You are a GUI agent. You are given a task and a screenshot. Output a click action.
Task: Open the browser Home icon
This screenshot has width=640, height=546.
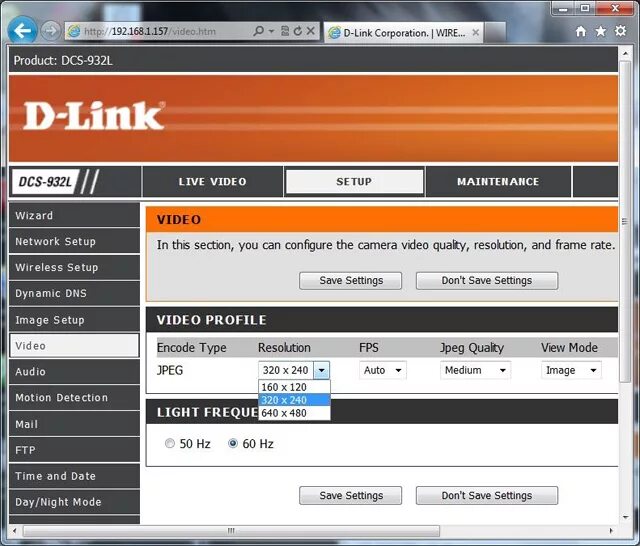coord(580,31)
